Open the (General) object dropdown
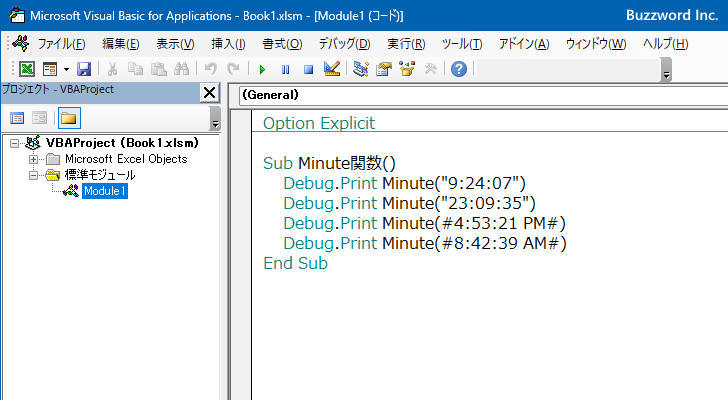The image size is (728, 400). [x=483, y=95]
